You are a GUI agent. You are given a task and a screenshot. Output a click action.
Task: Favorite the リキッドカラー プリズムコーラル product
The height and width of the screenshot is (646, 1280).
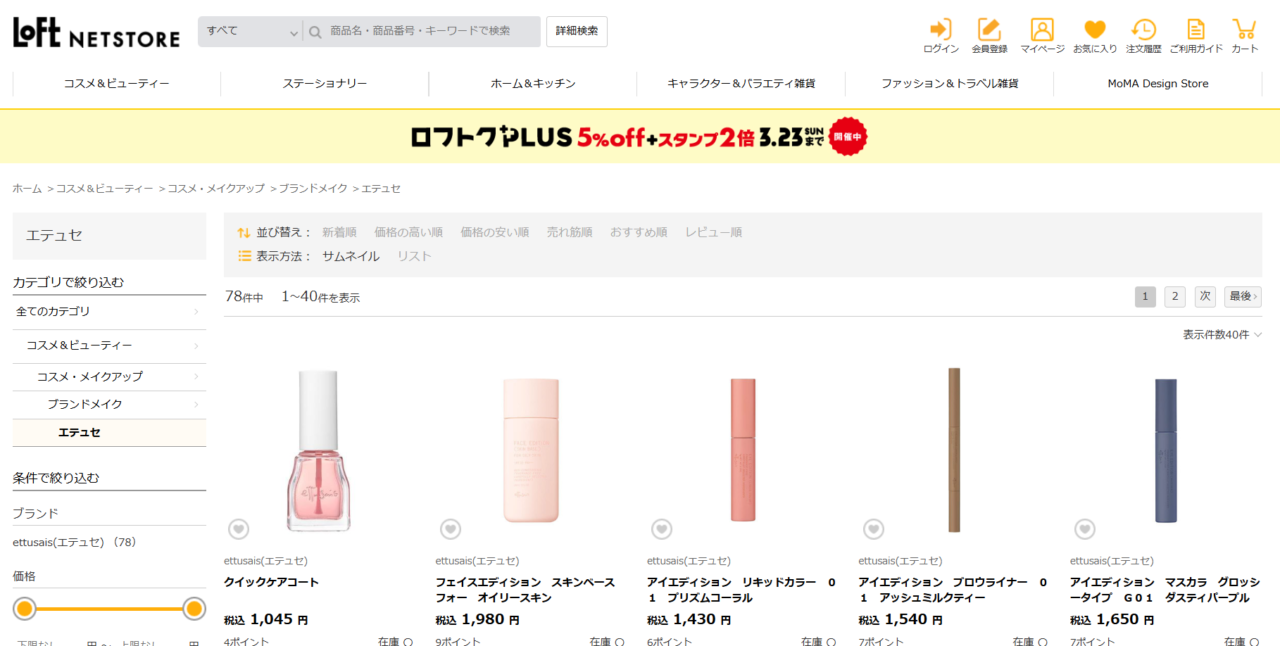tap(661, 529)
